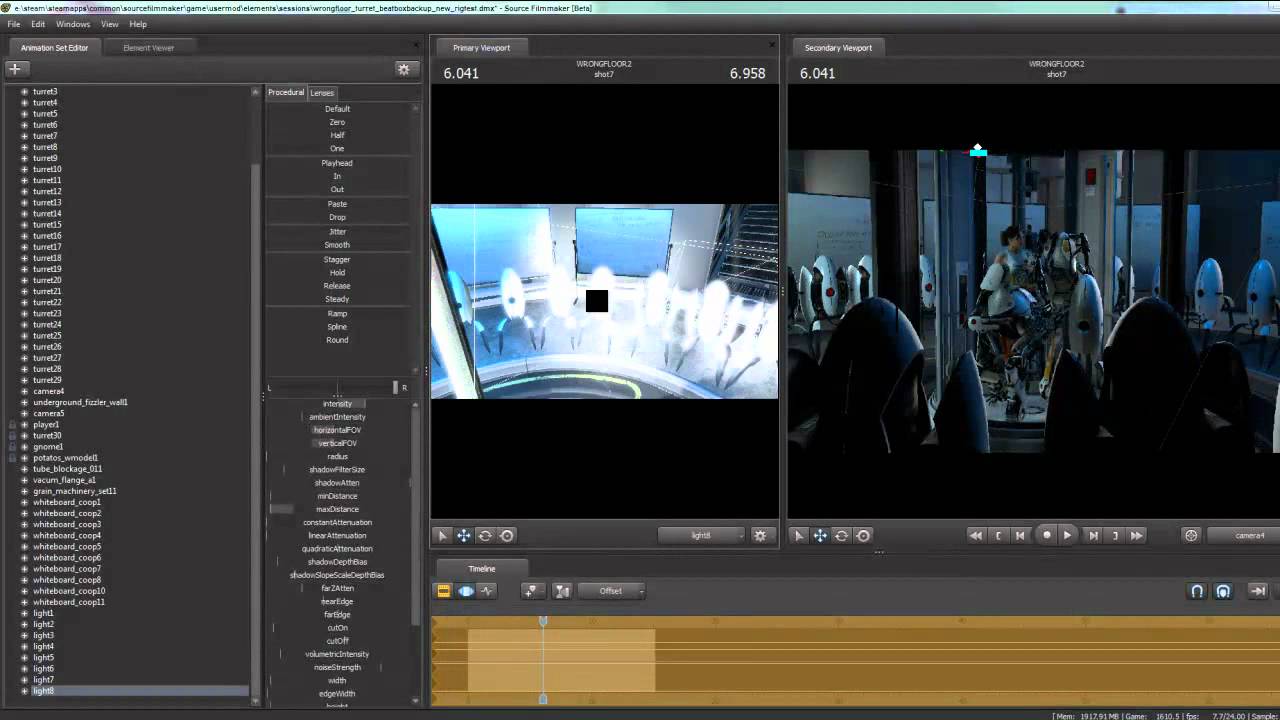Open the light8 camera dropdown

coord(702,536)
